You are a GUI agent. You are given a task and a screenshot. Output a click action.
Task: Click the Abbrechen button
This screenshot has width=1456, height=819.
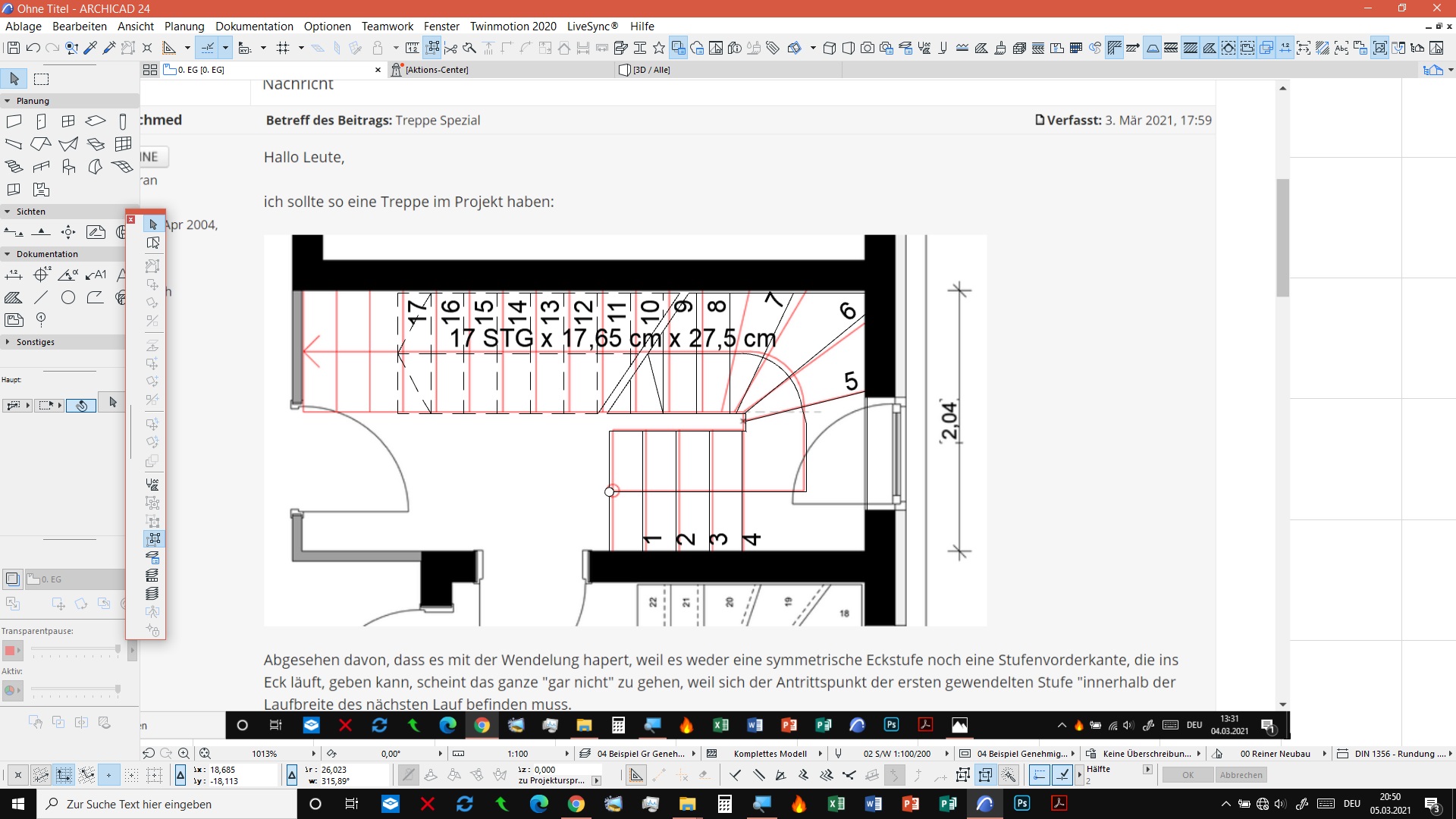click(x=1241, y=775)
